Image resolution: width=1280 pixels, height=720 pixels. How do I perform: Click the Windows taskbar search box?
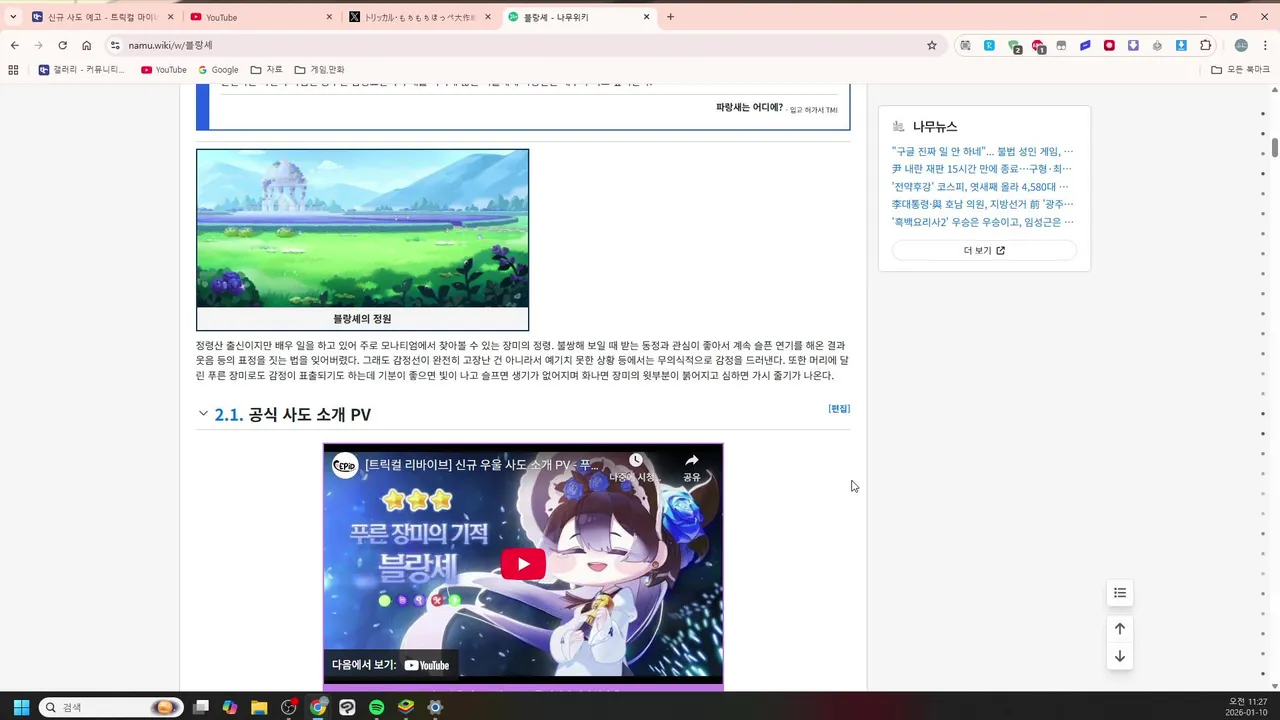click(110, 707)
